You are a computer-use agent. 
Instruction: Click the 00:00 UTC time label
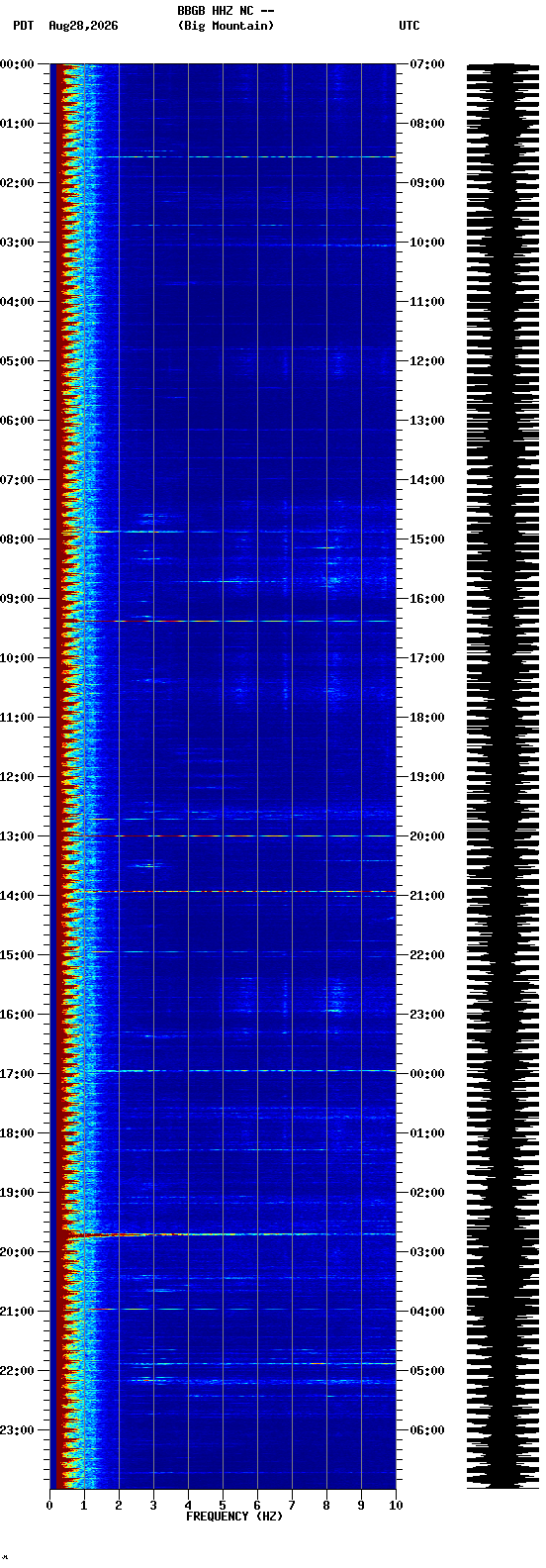(426, 1074)
